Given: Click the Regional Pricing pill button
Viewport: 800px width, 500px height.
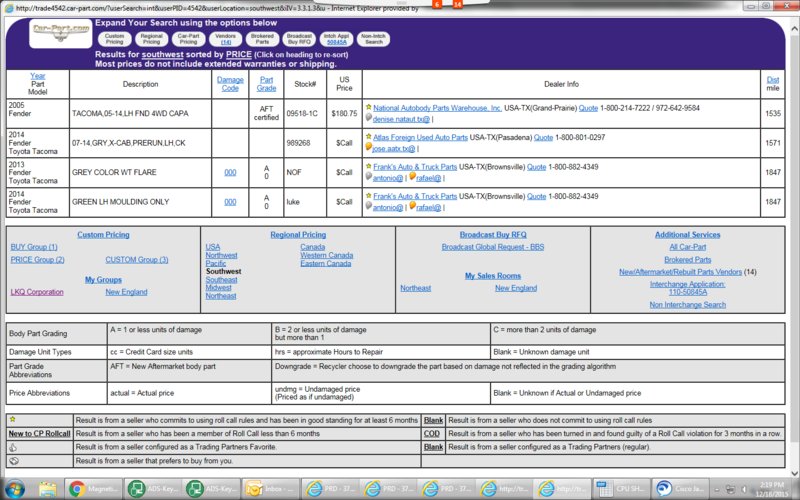Looking at the screenshot, I should (152, 39).
